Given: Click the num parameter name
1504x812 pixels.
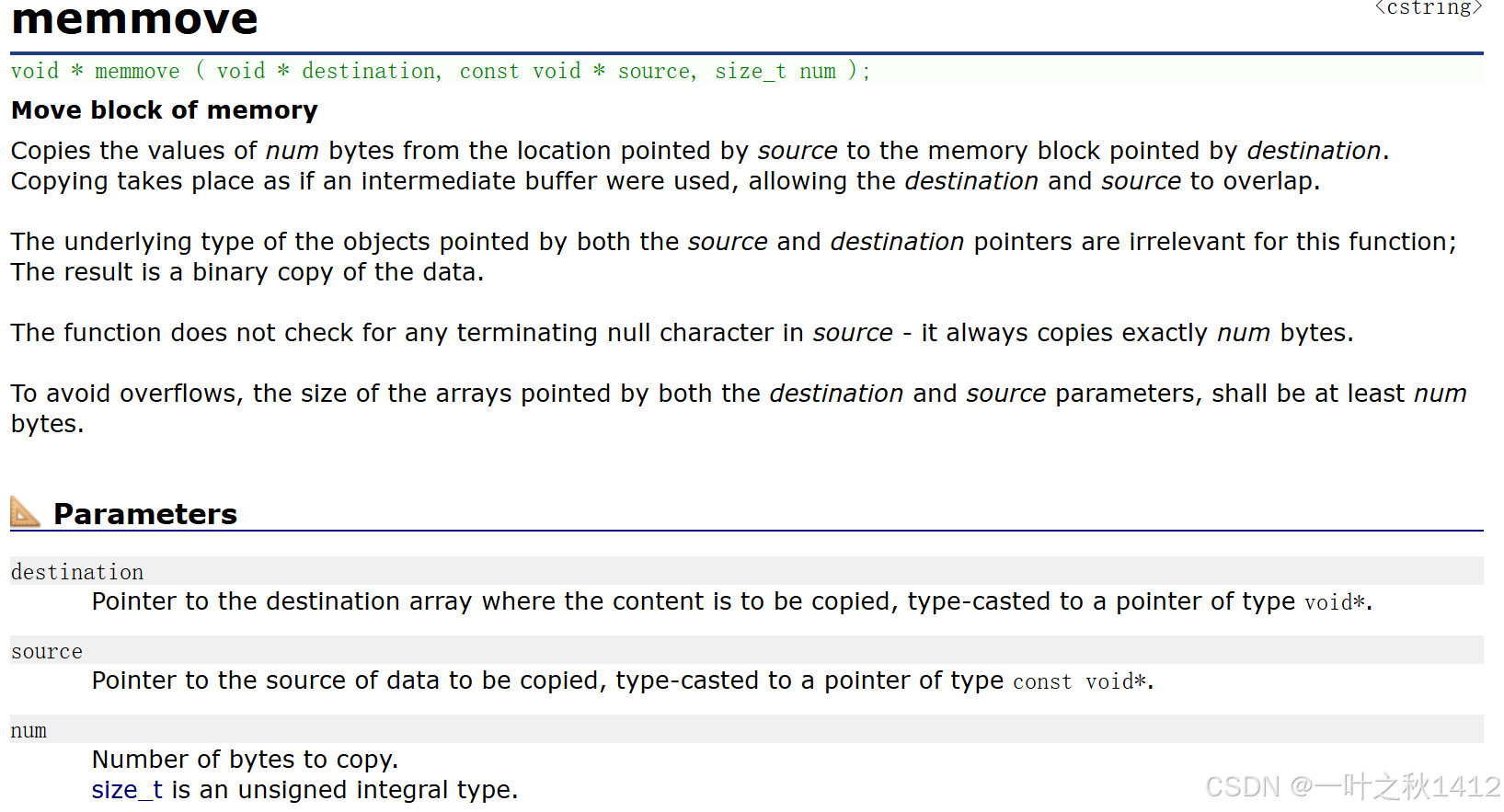Looking at the screenshot, I should pos(29,730).
